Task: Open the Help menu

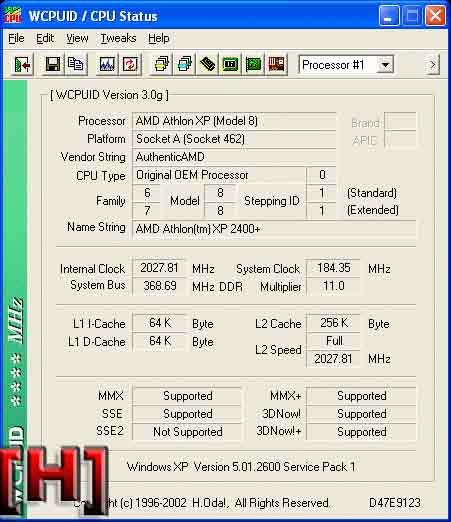Action: pyautogui.click(x=159, y=38)
